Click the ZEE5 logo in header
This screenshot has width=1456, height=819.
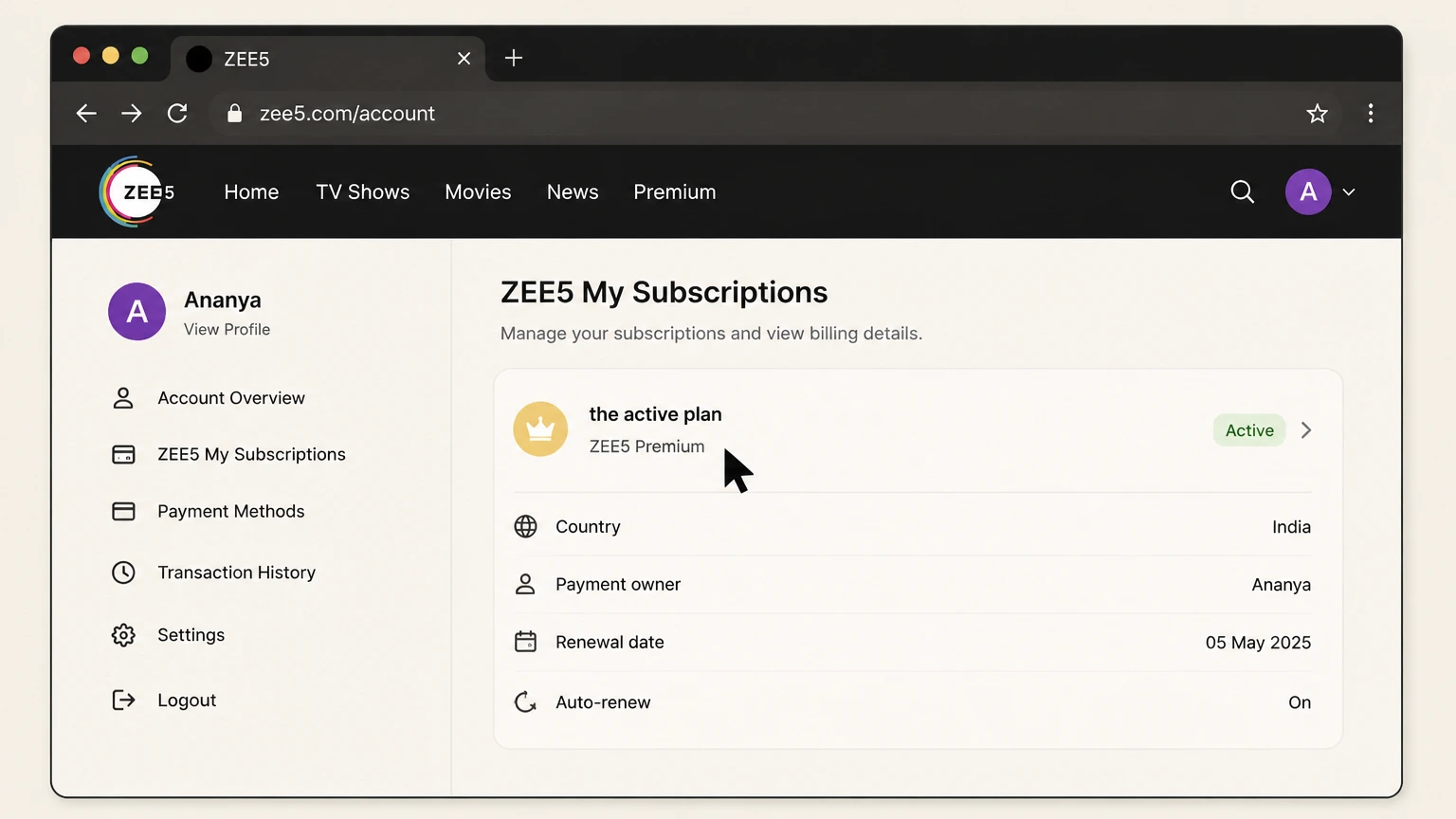tap(136, 191)
